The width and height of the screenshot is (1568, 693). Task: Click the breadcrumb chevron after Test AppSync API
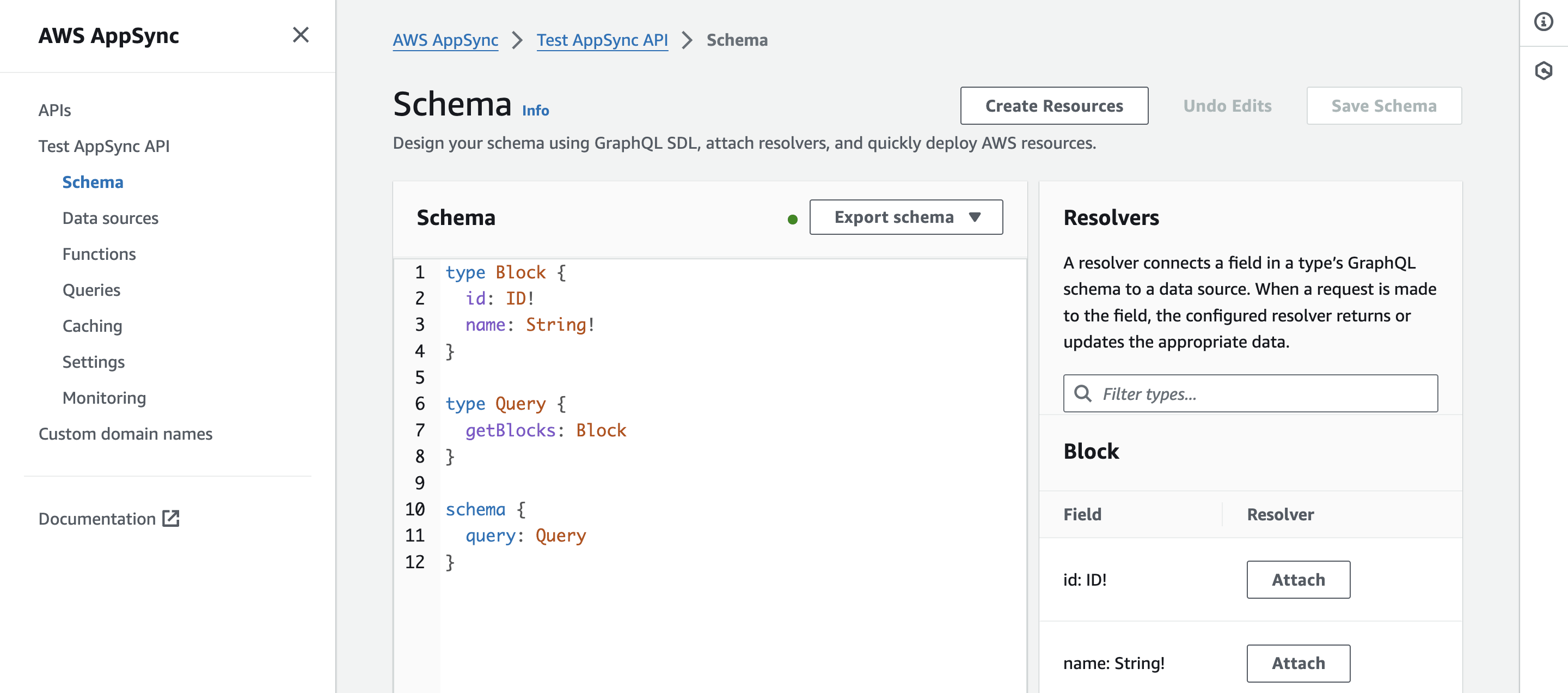click(687, 40)
